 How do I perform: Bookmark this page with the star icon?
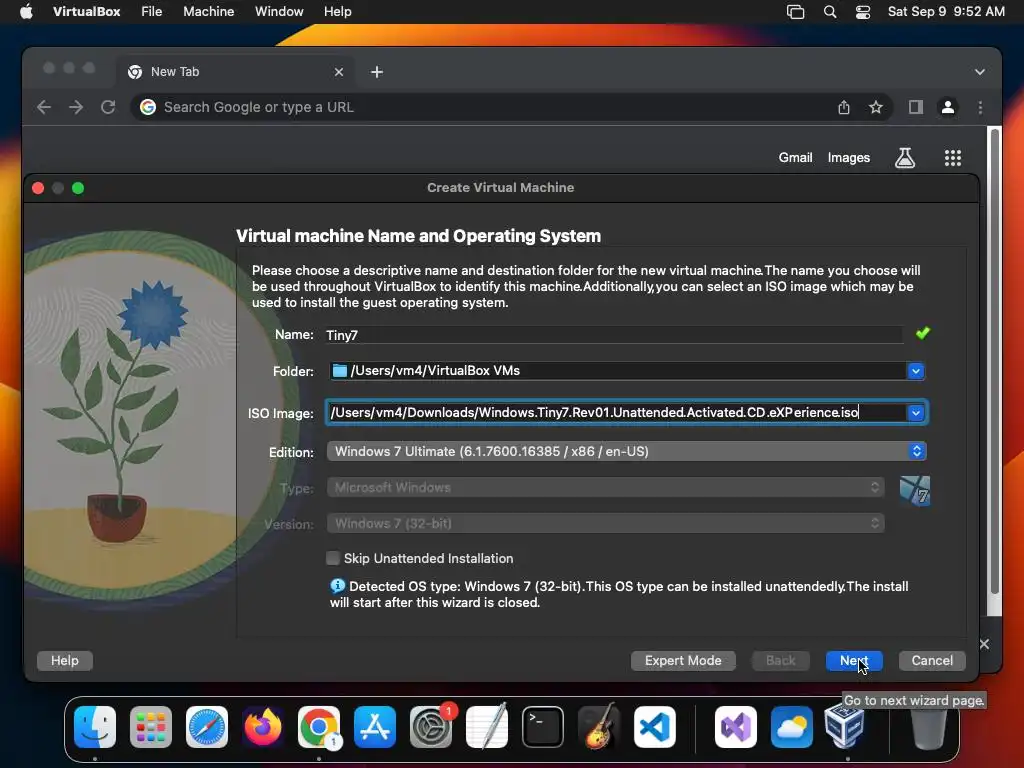876,107
